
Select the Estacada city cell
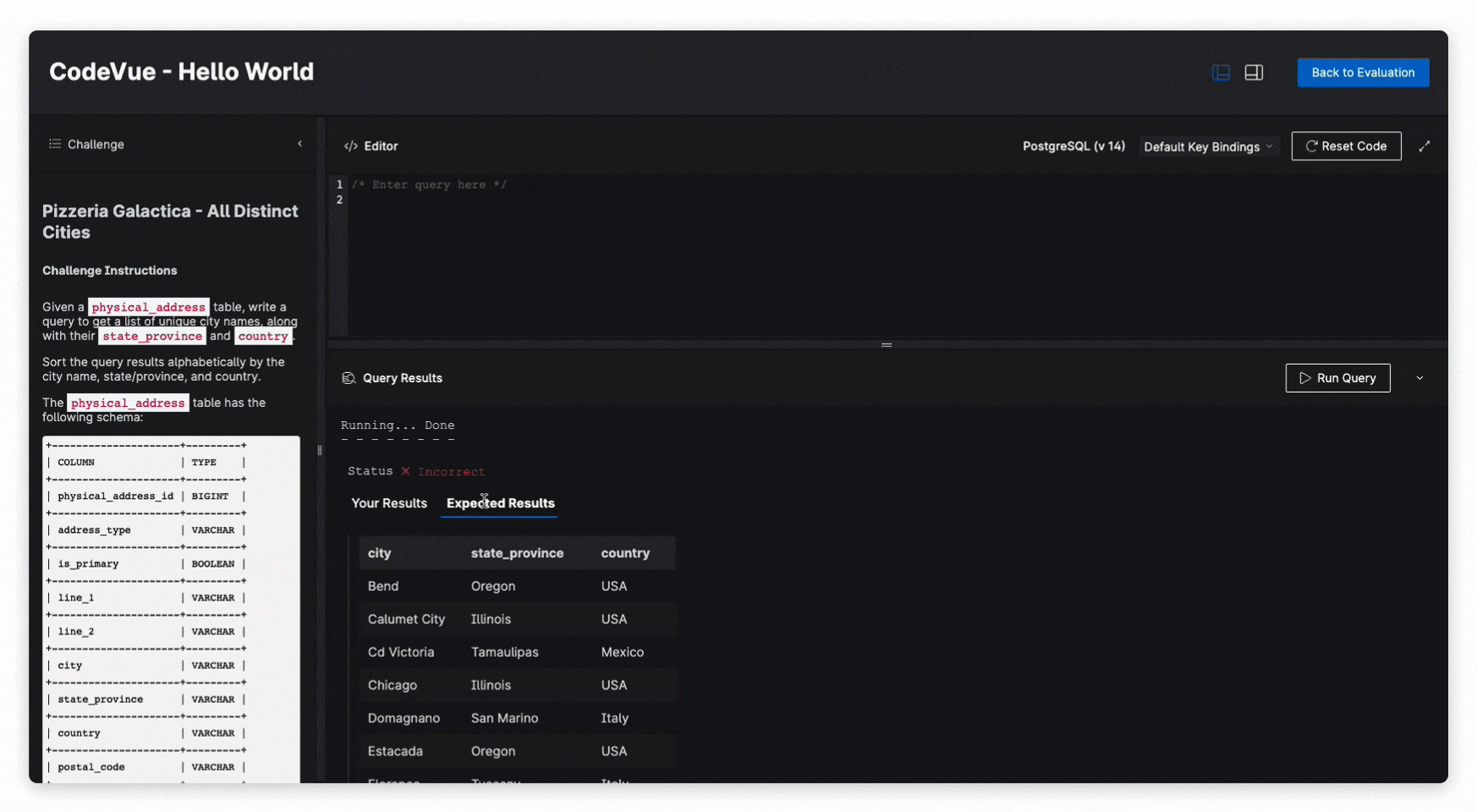click(395, 751)
